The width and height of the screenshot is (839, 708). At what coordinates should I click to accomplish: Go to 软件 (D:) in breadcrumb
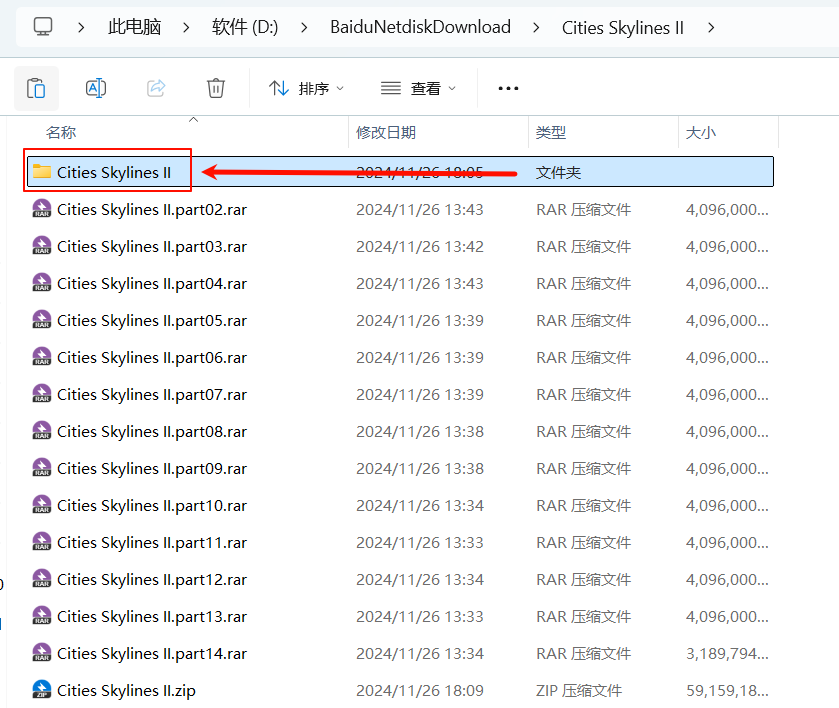pyautogui.click(x=245, y=27)
